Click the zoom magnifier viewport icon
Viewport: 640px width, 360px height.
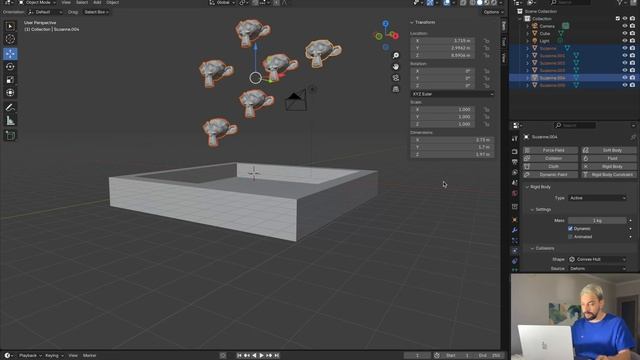(x=396, y=56)
